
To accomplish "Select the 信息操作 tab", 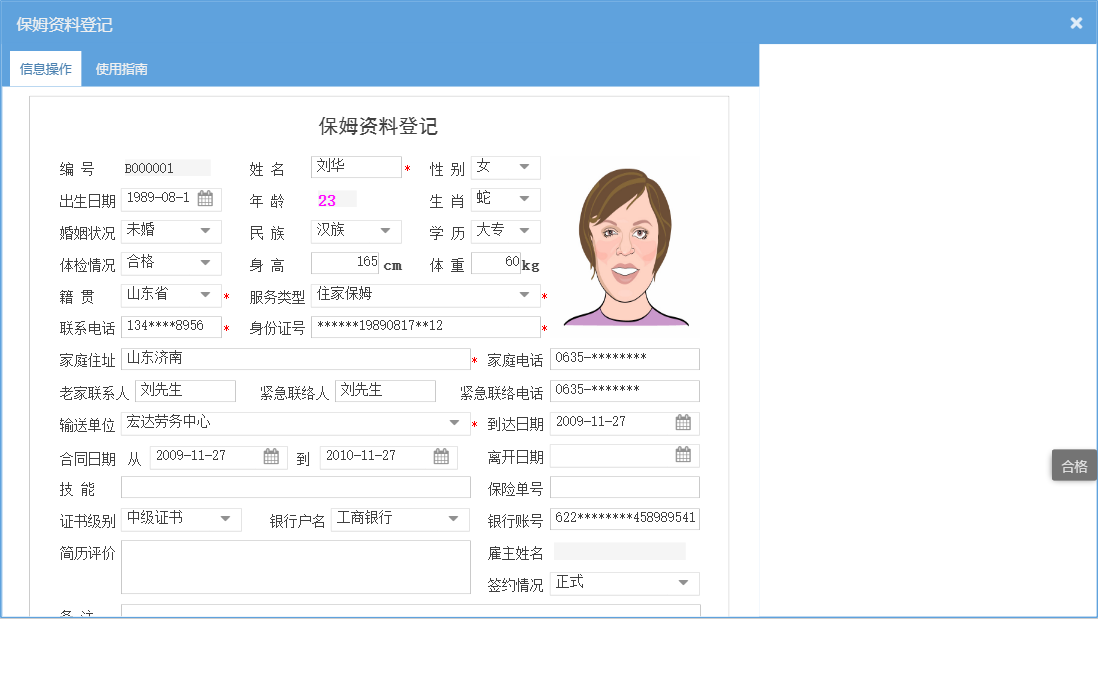I will point(44,68).
